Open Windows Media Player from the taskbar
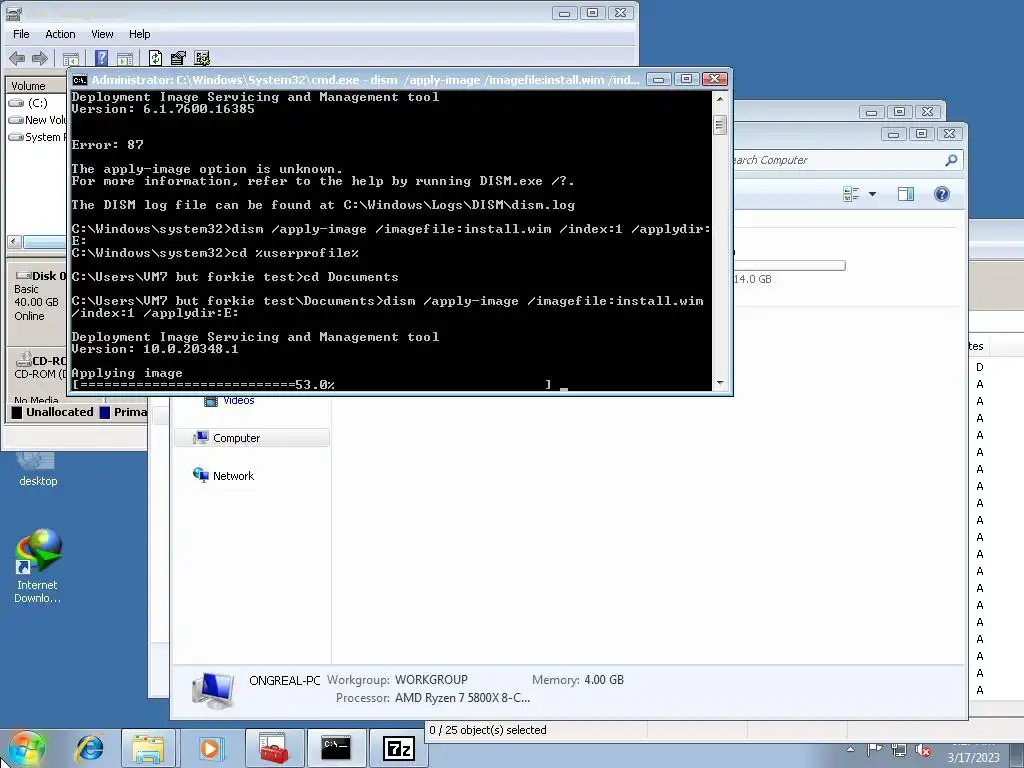The image size is (1024, 768). click(210, 748)
